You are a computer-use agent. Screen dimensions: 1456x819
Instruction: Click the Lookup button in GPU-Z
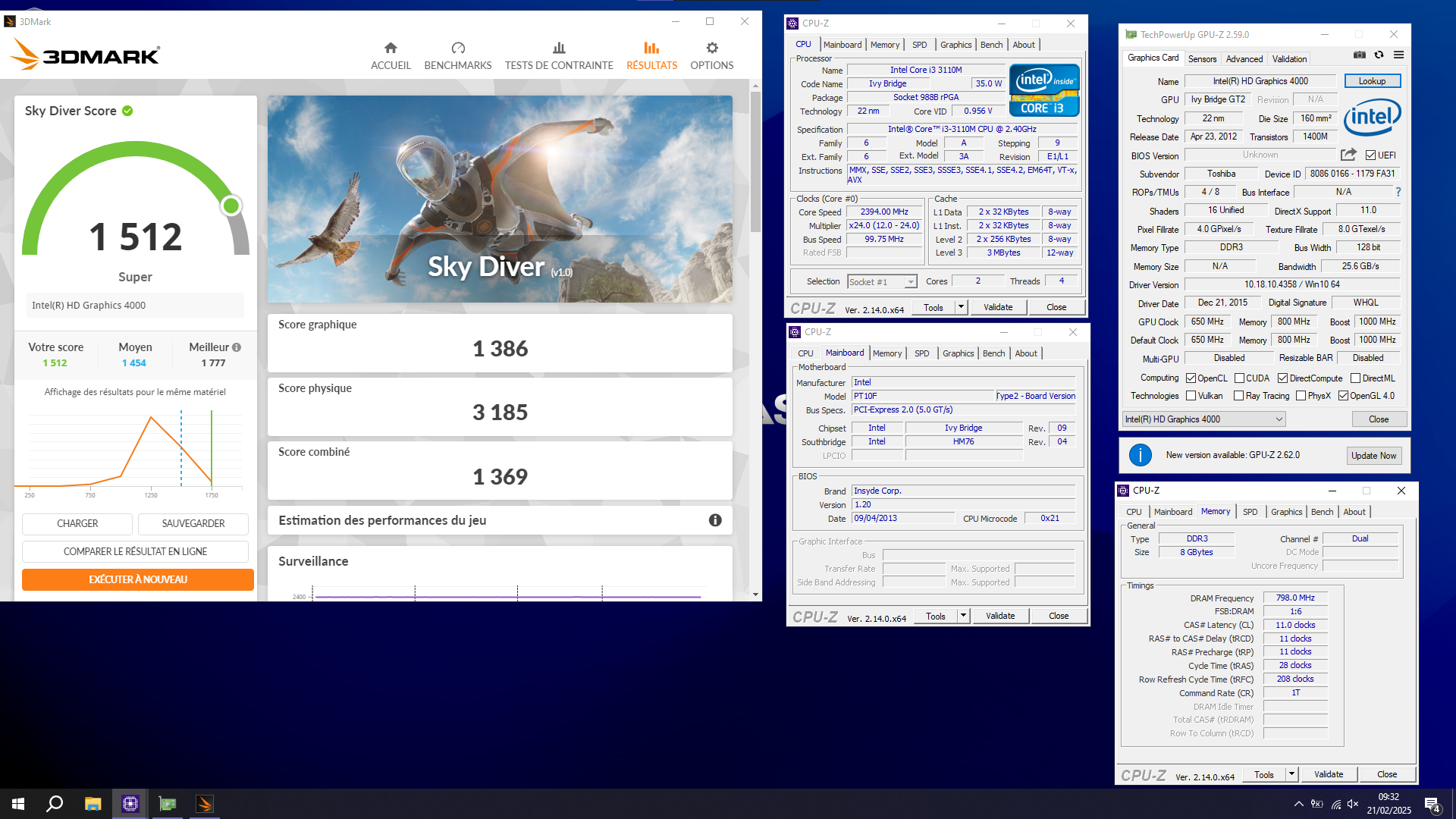pyautogui.click(x=1372, y=81)
